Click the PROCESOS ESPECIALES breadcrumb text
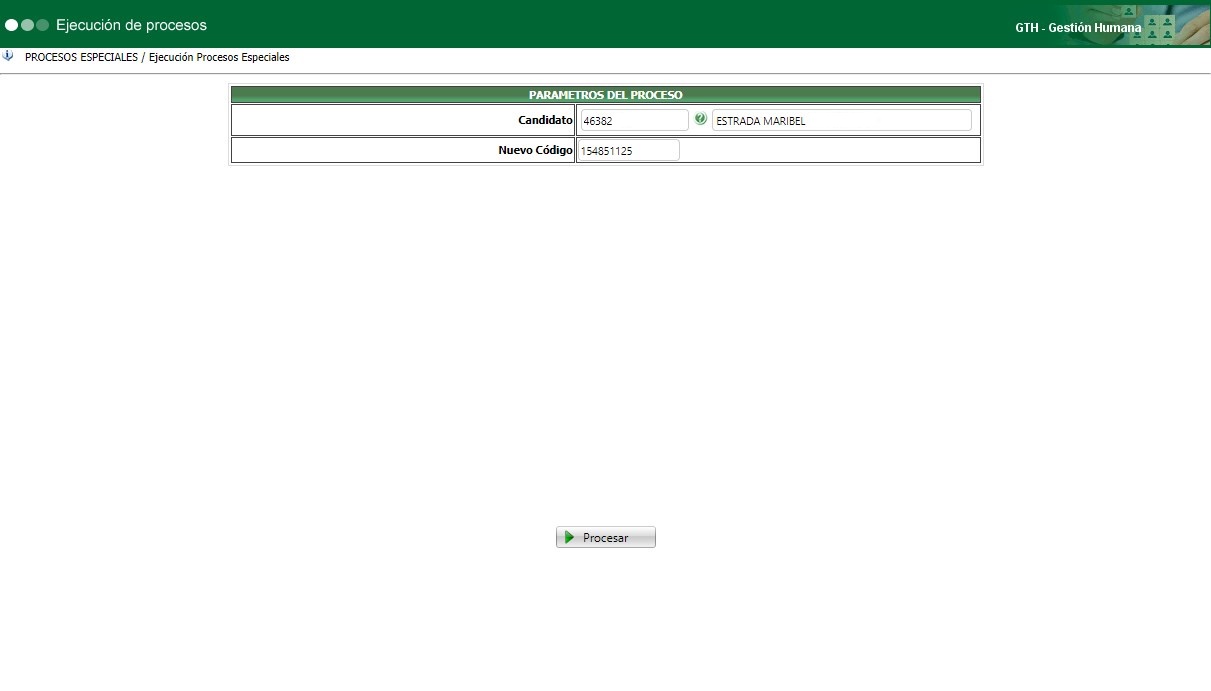 click(x=81, y=57)
